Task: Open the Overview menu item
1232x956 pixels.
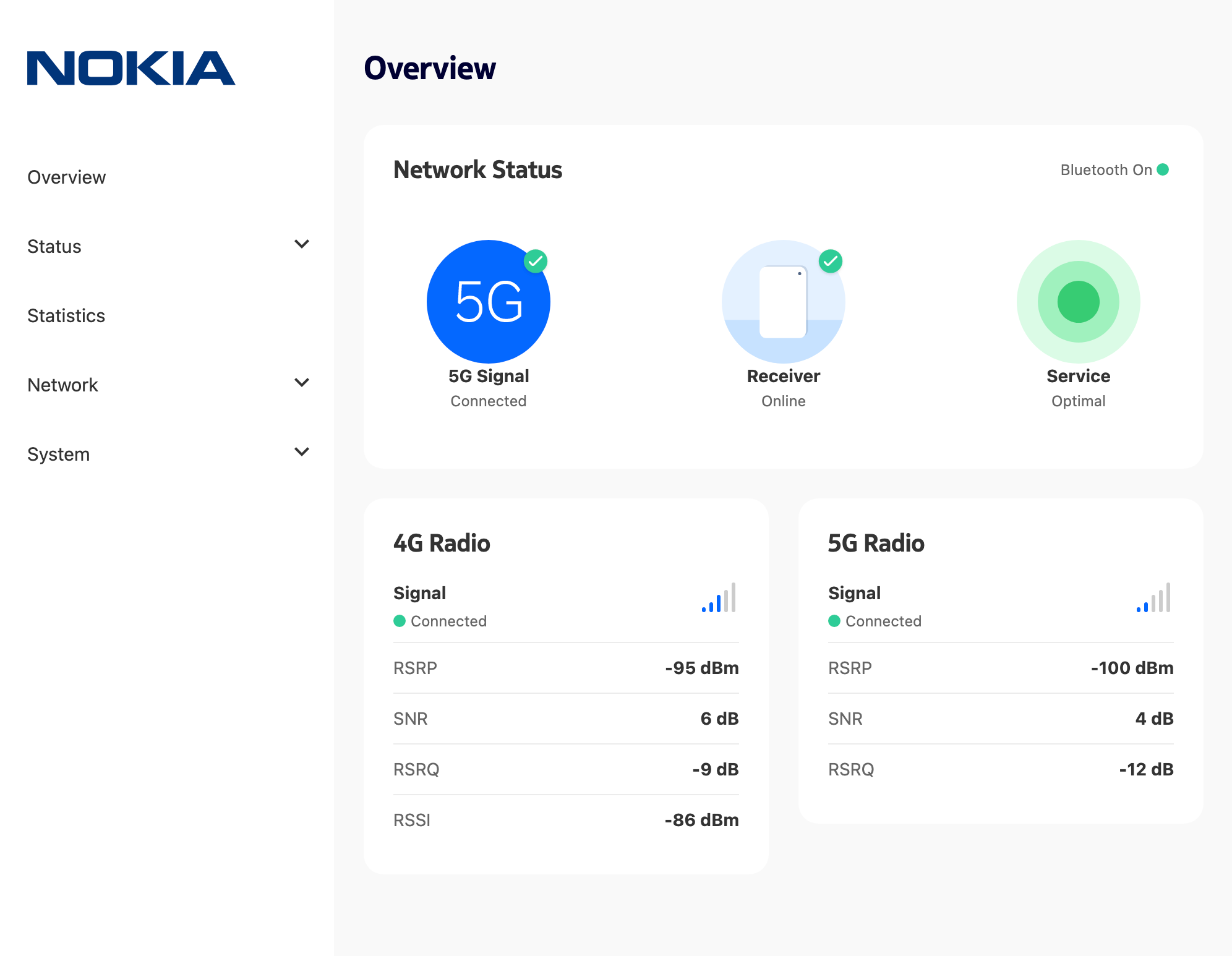Action: (67, 177)
